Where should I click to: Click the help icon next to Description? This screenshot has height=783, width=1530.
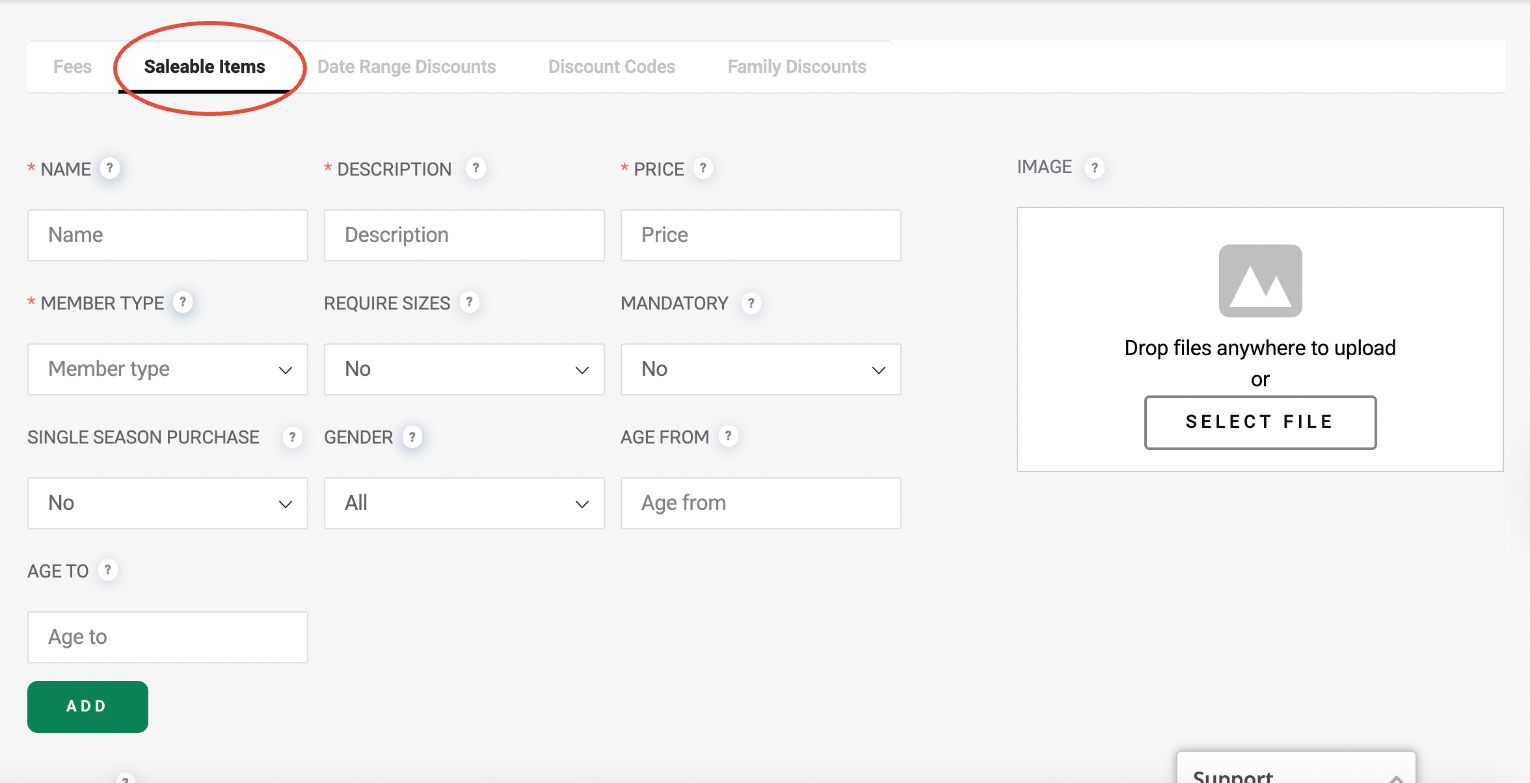coord(476,168)
